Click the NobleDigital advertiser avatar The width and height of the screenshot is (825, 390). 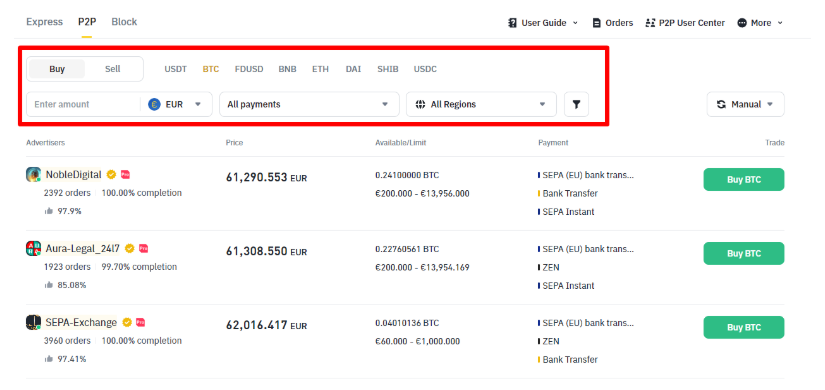33,175
